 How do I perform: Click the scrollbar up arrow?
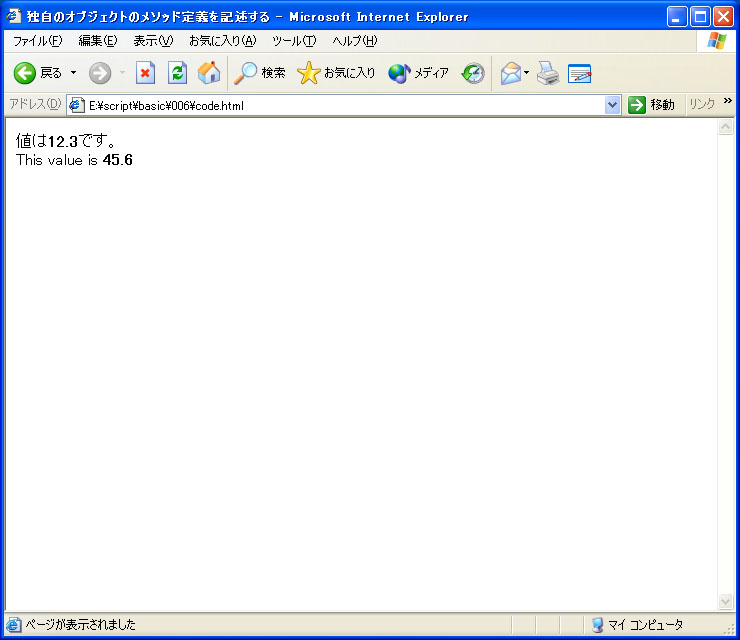click(x=725, y=126)
